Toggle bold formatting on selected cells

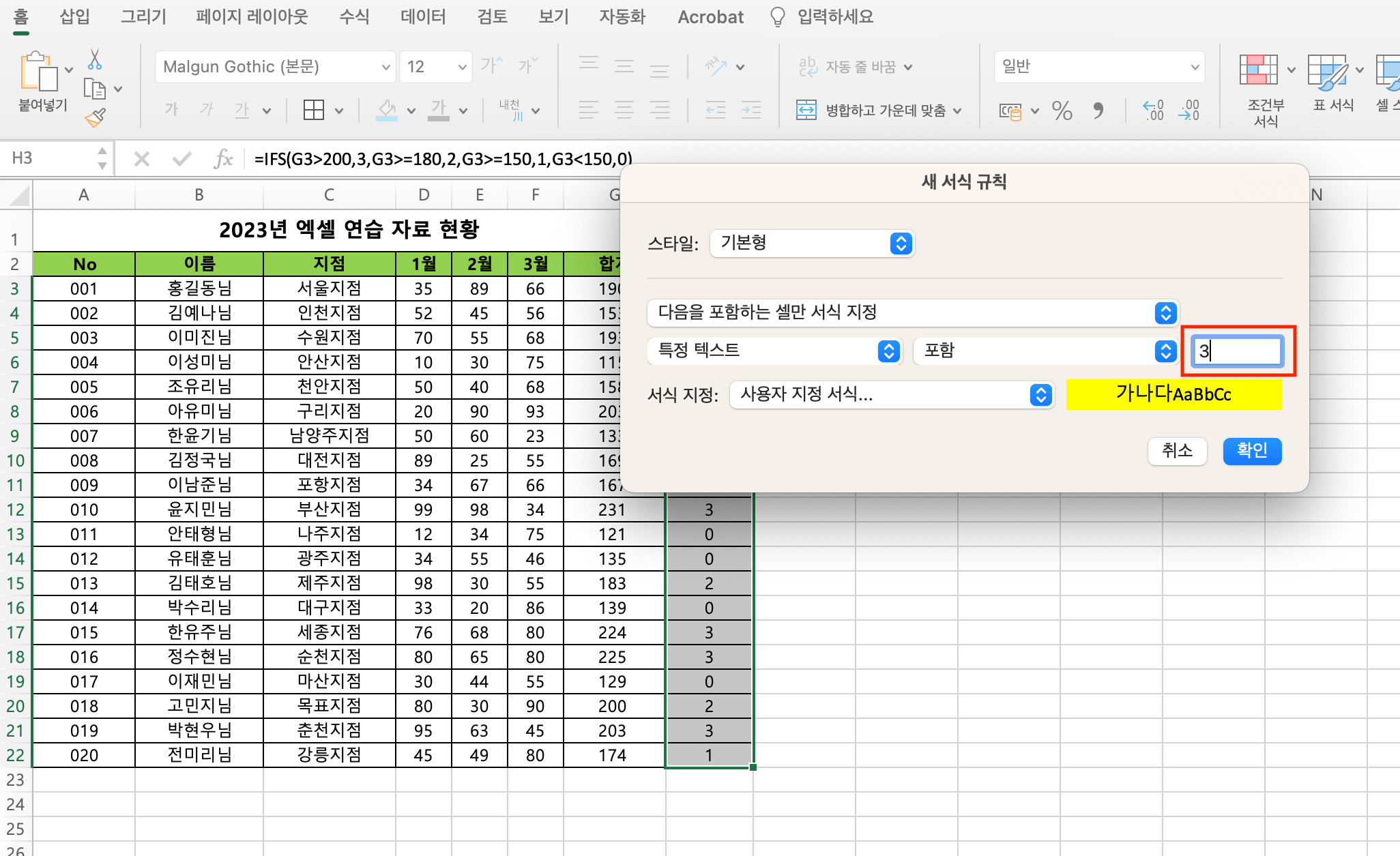(171, 110)
